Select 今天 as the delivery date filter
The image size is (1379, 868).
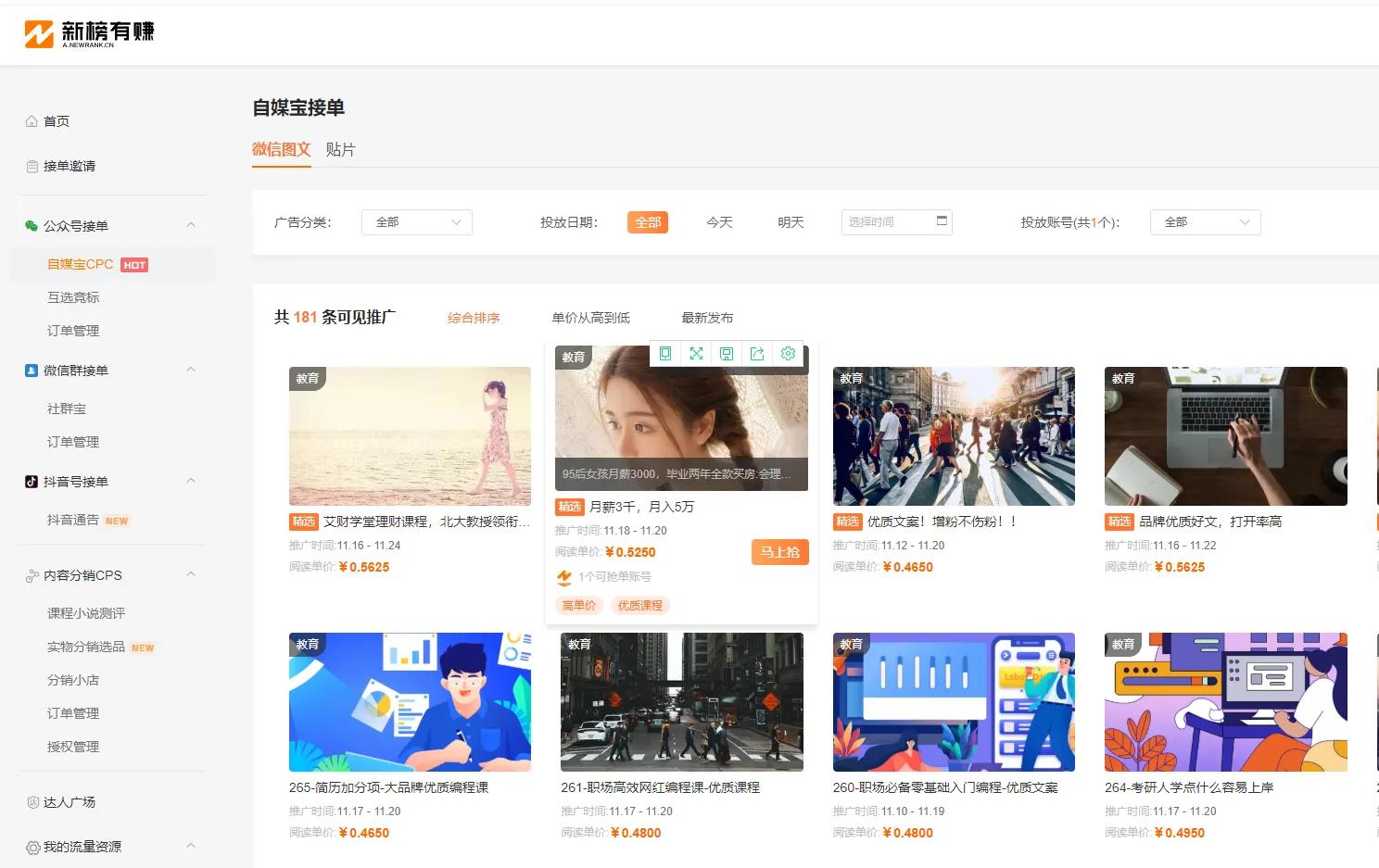(719, 221)
